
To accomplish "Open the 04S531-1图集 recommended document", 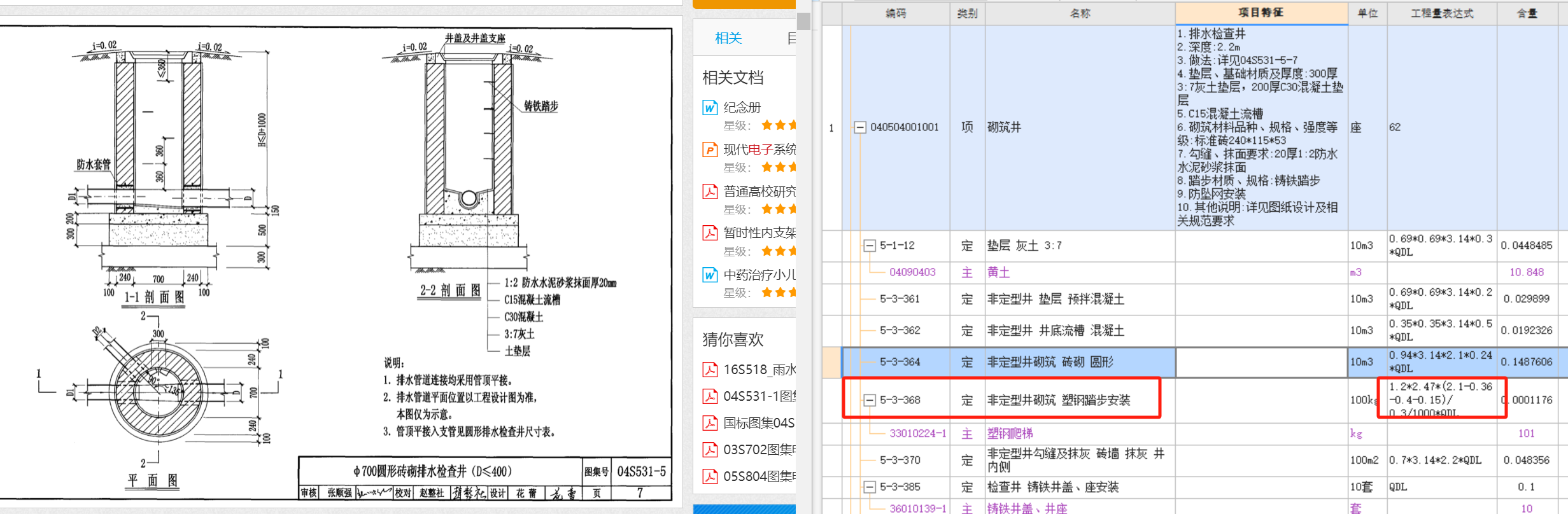I will click(x=759, y=396).
